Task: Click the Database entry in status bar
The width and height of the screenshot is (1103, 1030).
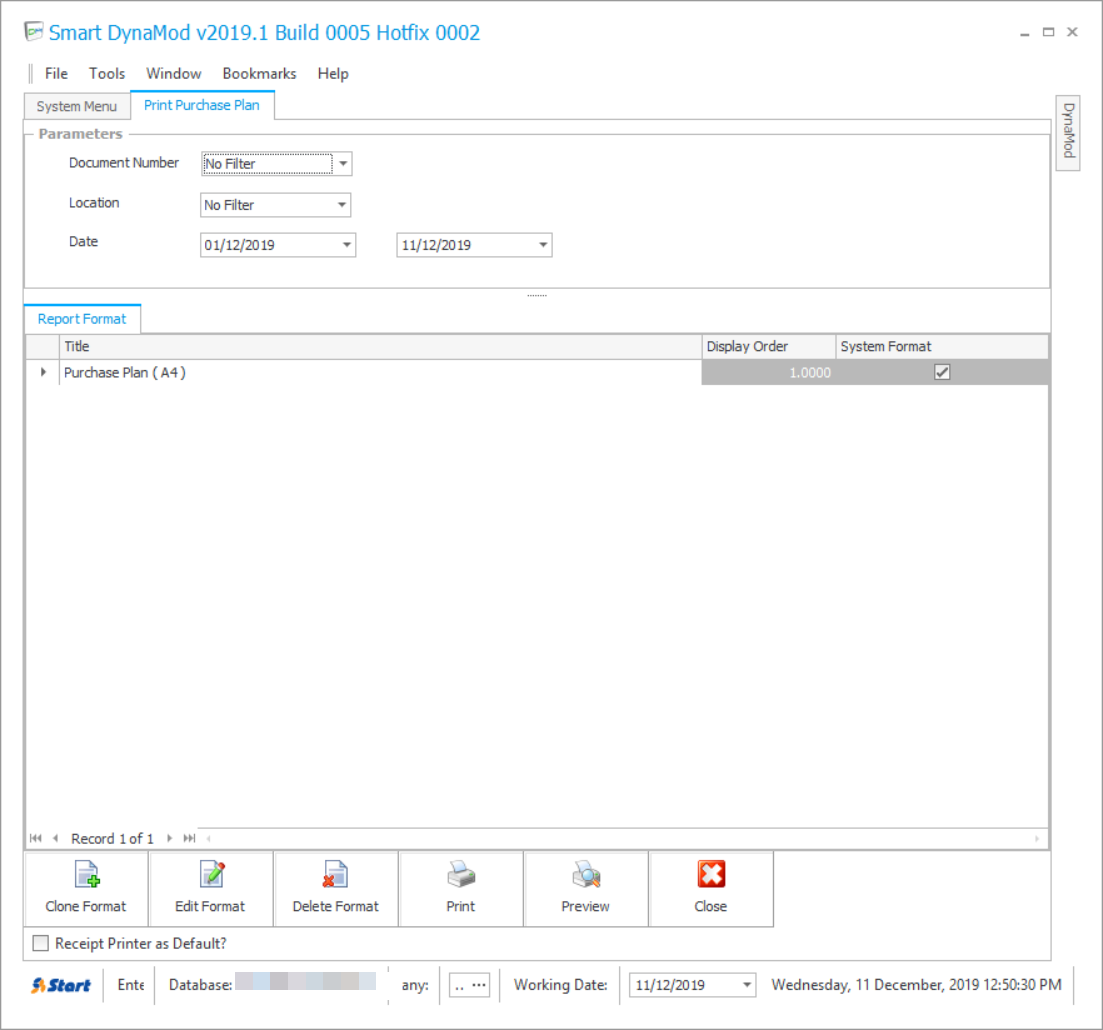Action: click(272, 984)
